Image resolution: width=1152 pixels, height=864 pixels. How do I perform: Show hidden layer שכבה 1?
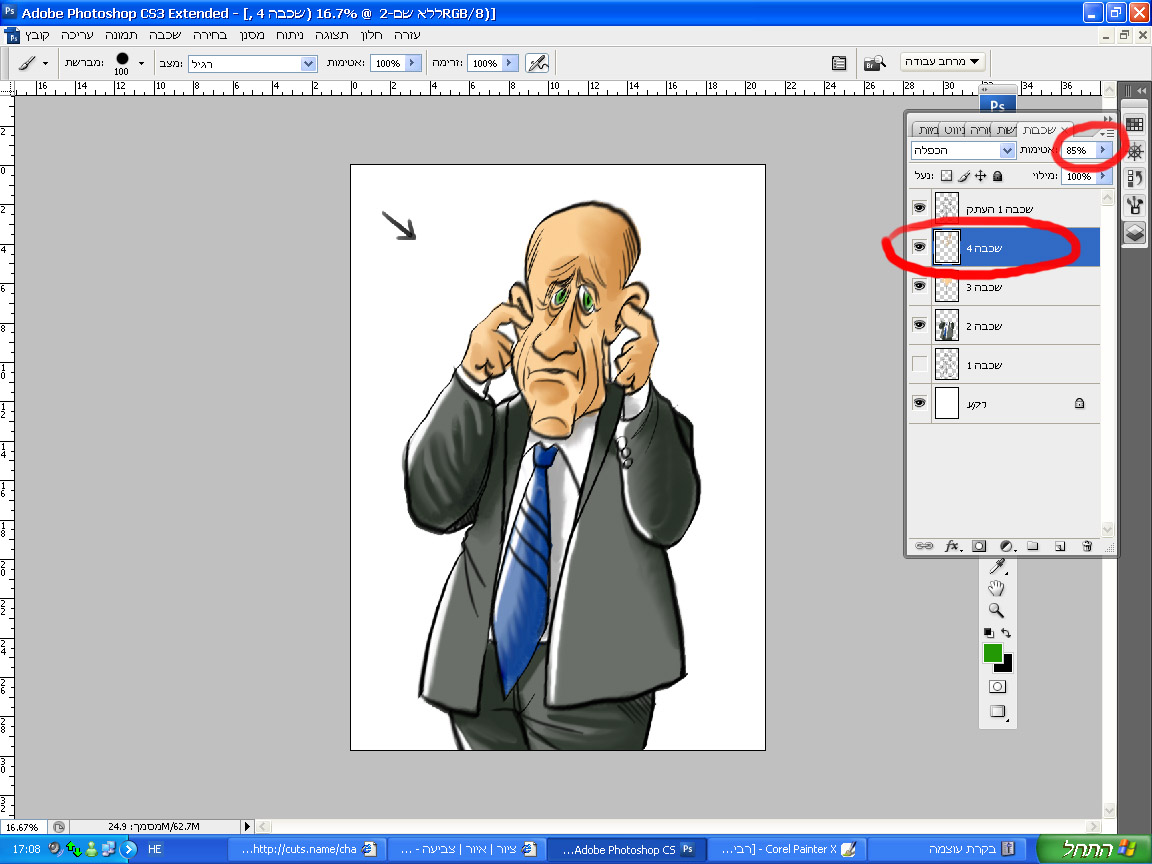point(919,364)
